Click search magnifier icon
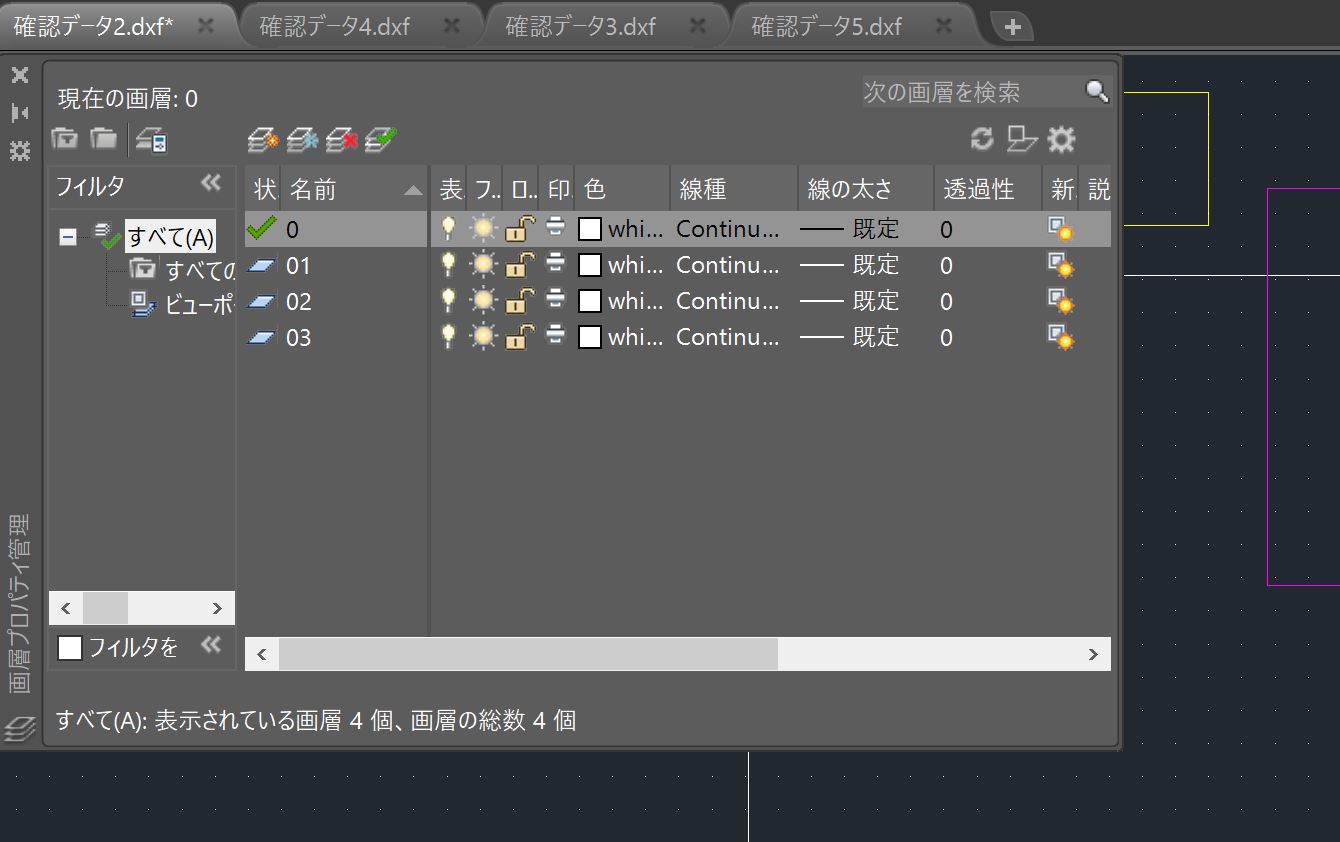This screenshot has width=1340, height=842. (1097, 92)
